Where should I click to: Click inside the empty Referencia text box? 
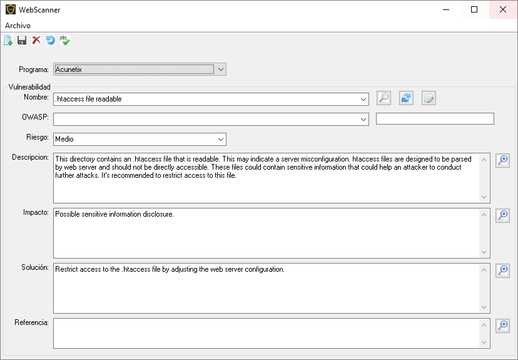pos(267,334)
